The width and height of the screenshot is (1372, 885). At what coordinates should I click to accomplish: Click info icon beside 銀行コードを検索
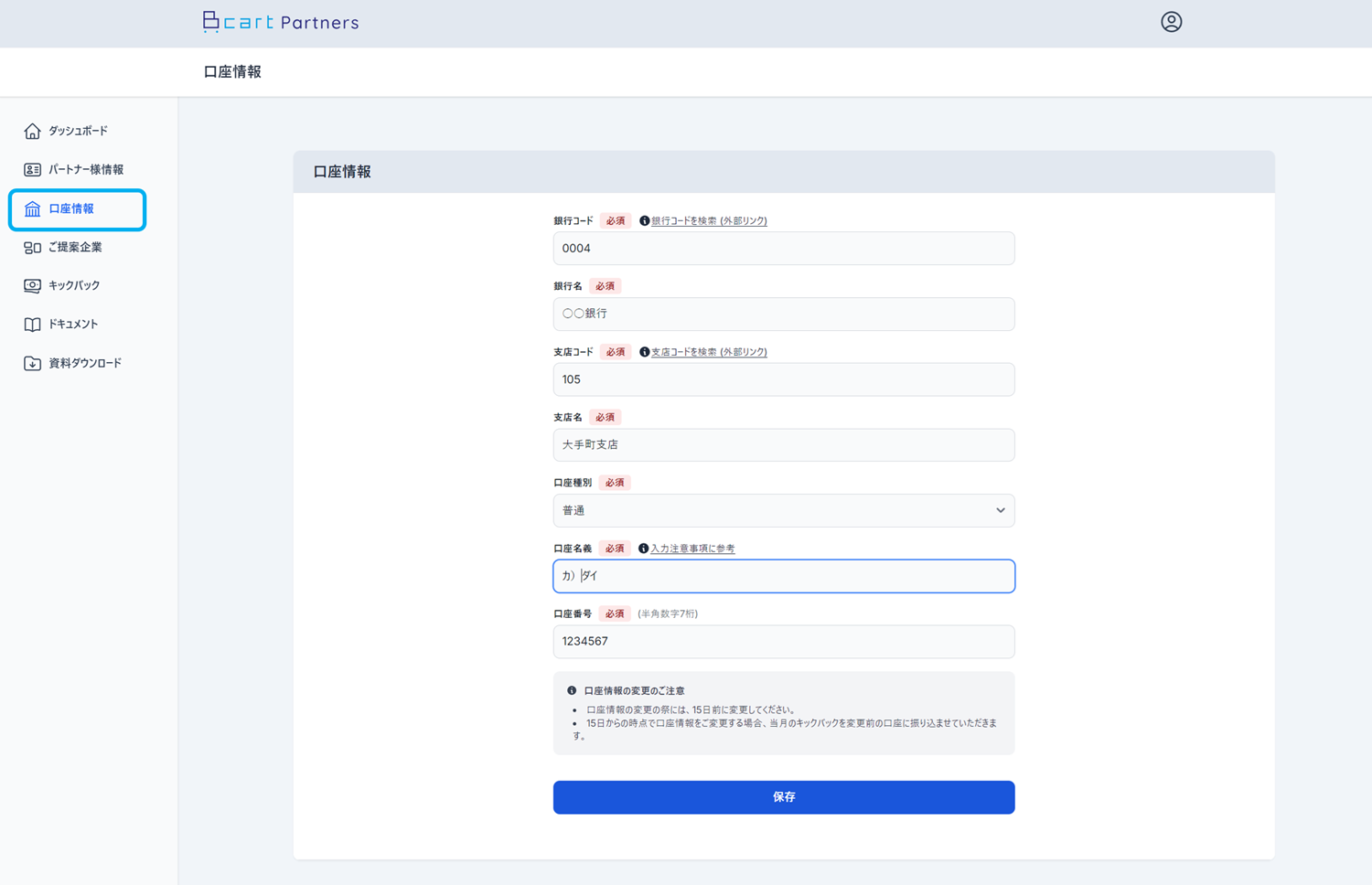(x=644, y=221)
